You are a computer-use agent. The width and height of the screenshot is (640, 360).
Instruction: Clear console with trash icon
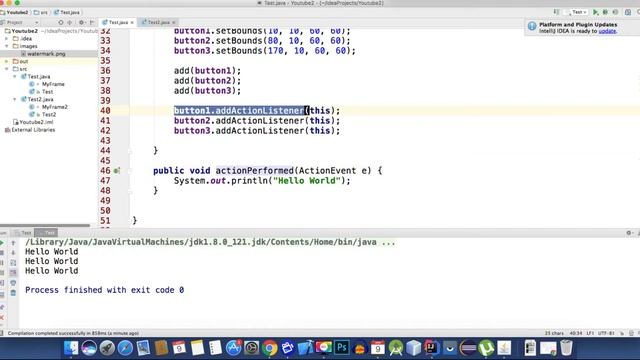click(13, 293)
